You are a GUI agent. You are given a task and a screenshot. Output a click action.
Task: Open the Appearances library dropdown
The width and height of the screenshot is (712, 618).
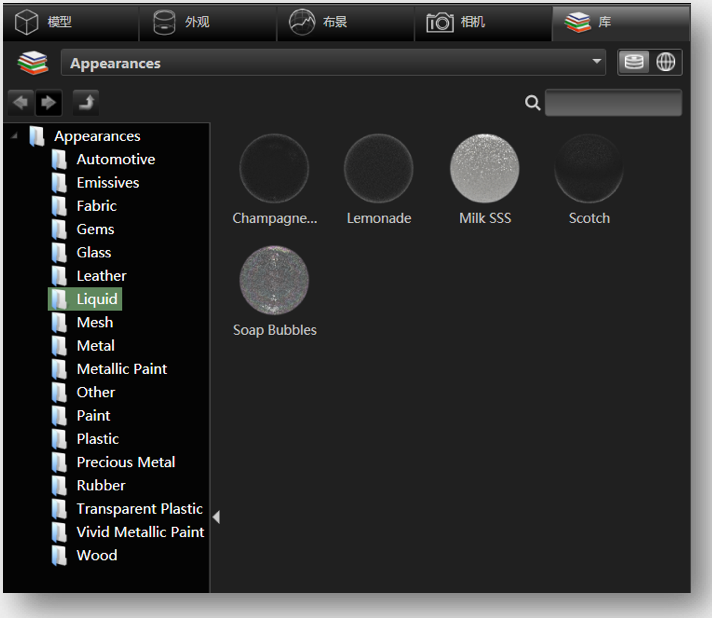tap(333, 63)
